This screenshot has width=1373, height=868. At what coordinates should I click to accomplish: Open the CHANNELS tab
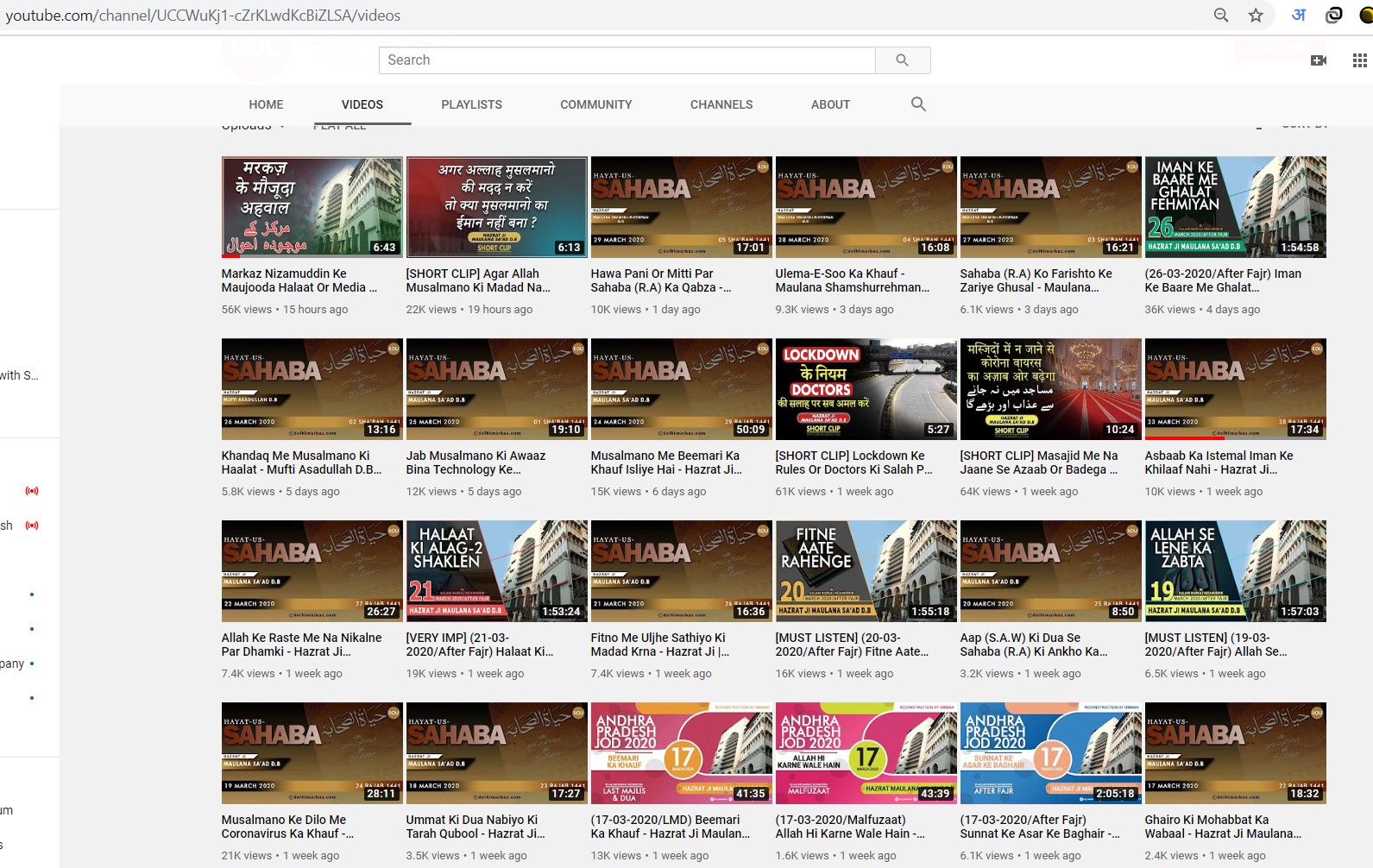(721, 104)
